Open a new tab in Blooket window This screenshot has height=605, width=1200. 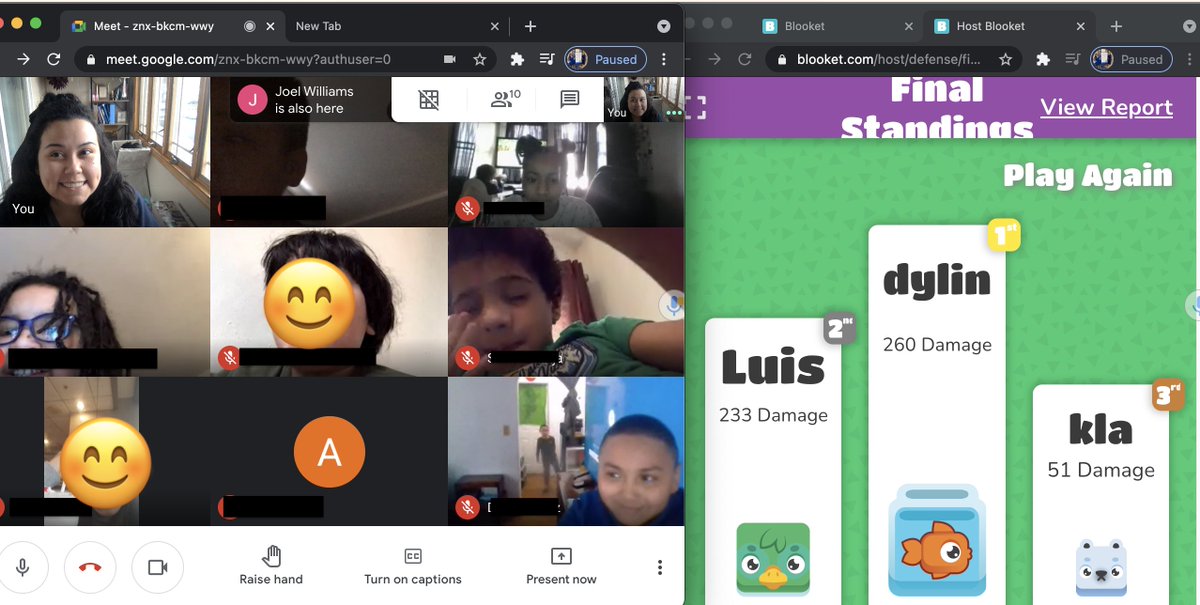coord(1117,26)
